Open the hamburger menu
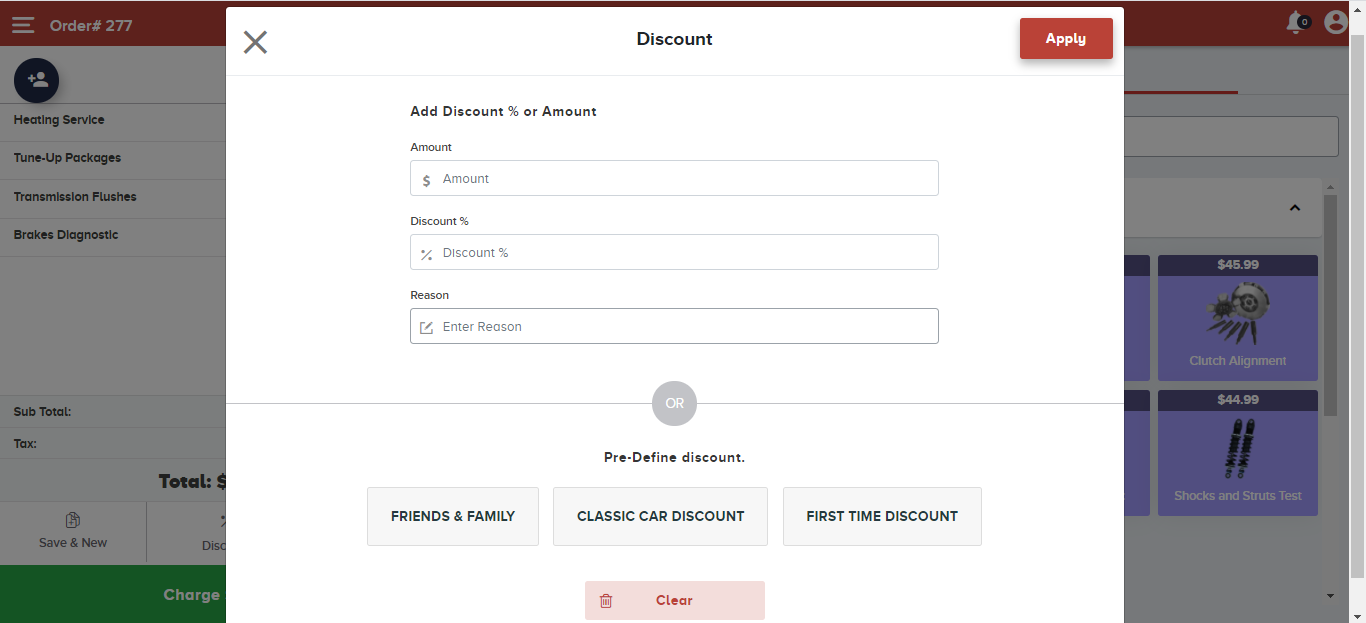Screen dimensions: 1366x623 point(23,25)
